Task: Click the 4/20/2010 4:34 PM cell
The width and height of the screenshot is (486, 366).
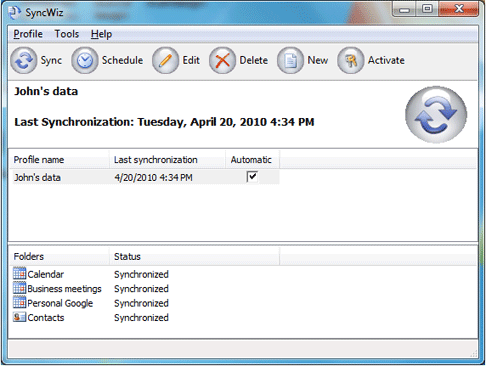Action: pos(153,178)
